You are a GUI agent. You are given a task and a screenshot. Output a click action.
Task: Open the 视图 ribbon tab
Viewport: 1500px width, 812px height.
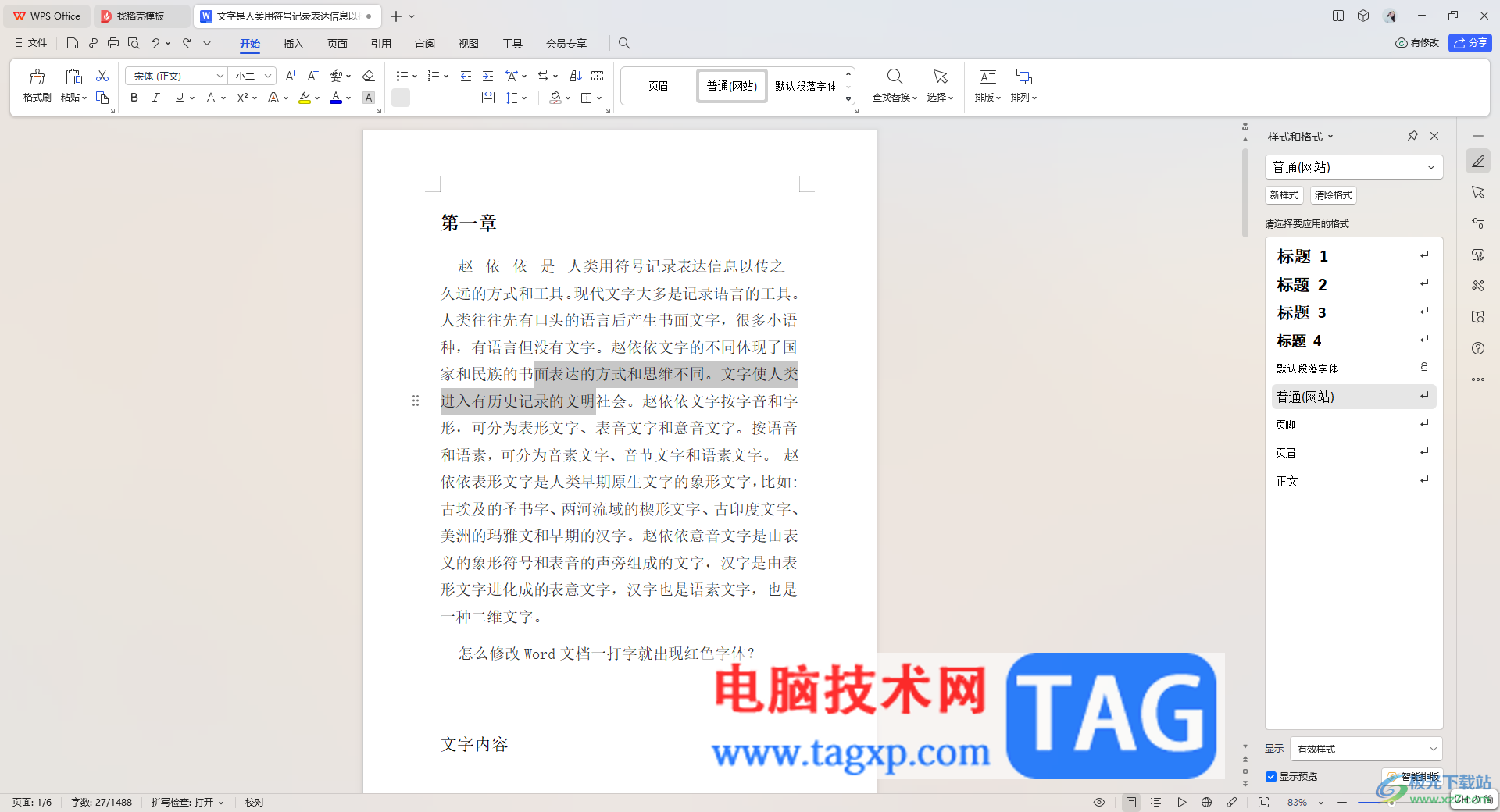coord(468,43)
